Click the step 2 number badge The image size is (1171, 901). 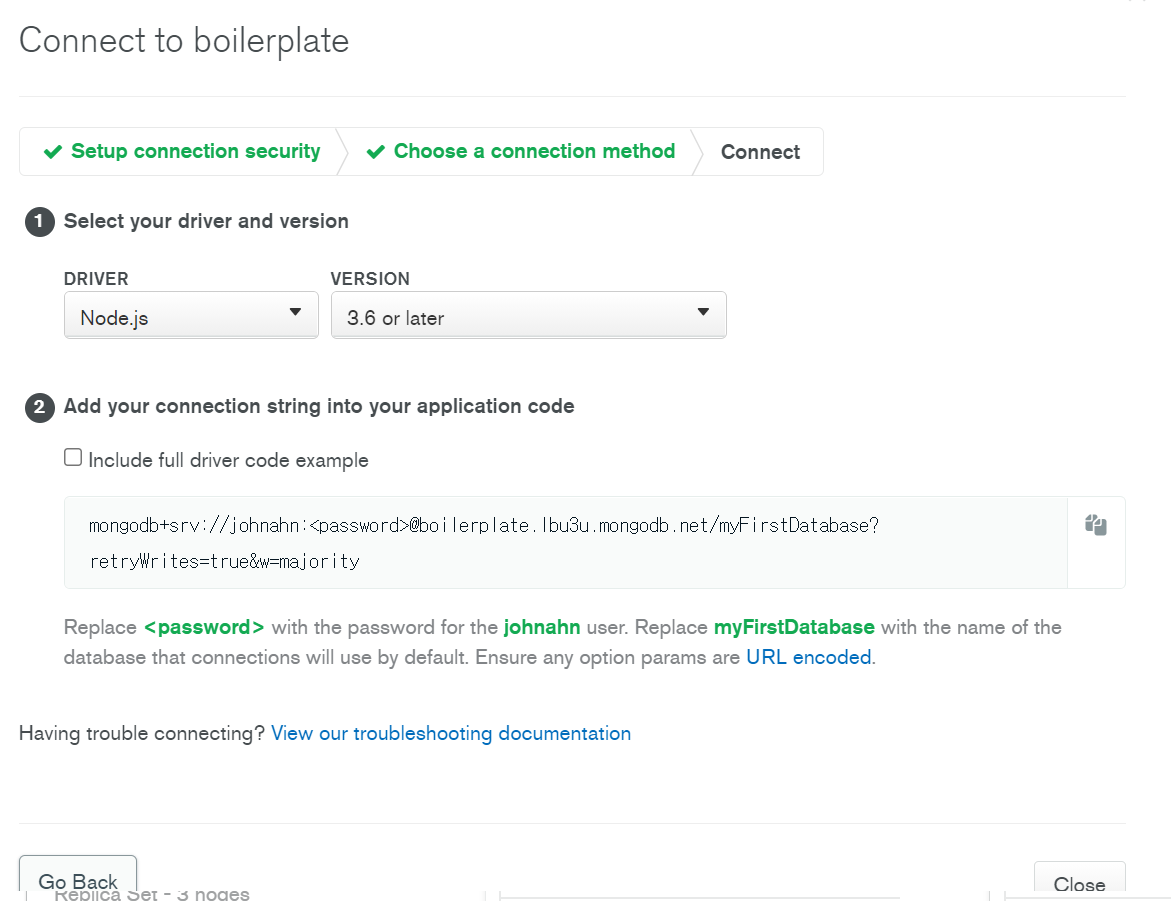tap(39, 407)
